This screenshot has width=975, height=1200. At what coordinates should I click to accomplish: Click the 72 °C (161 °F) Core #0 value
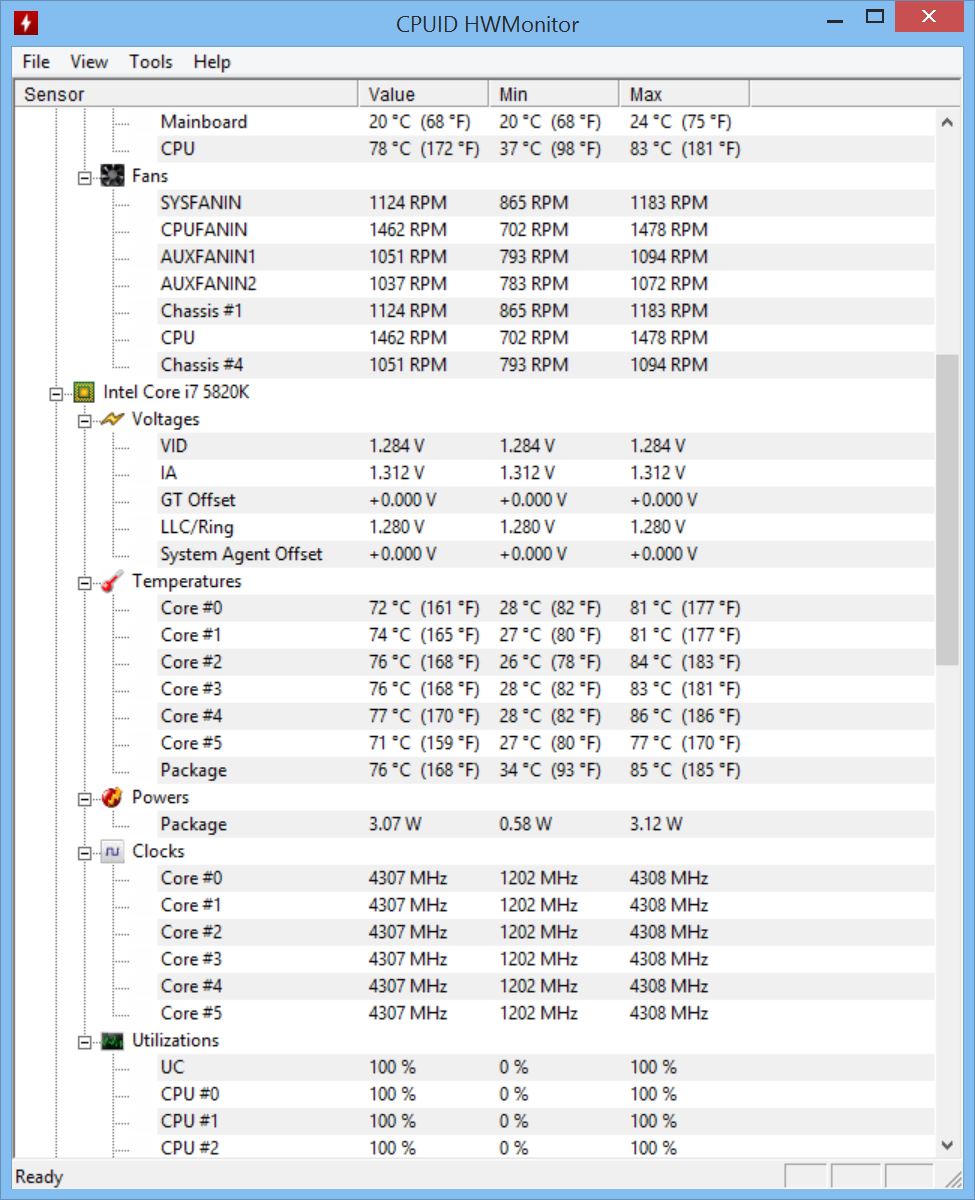click(x=424, y=608)
